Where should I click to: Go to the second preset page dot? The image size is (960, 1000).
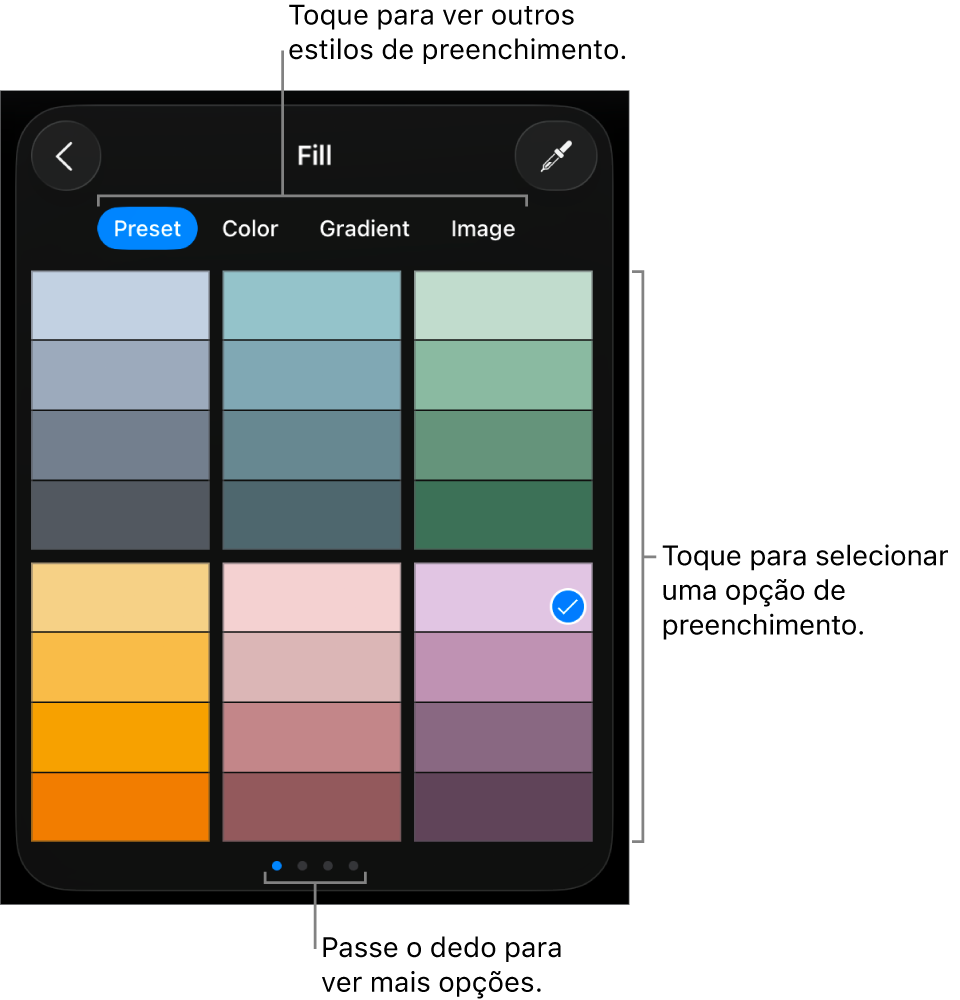pyautogui.click(x=302, y=865)
